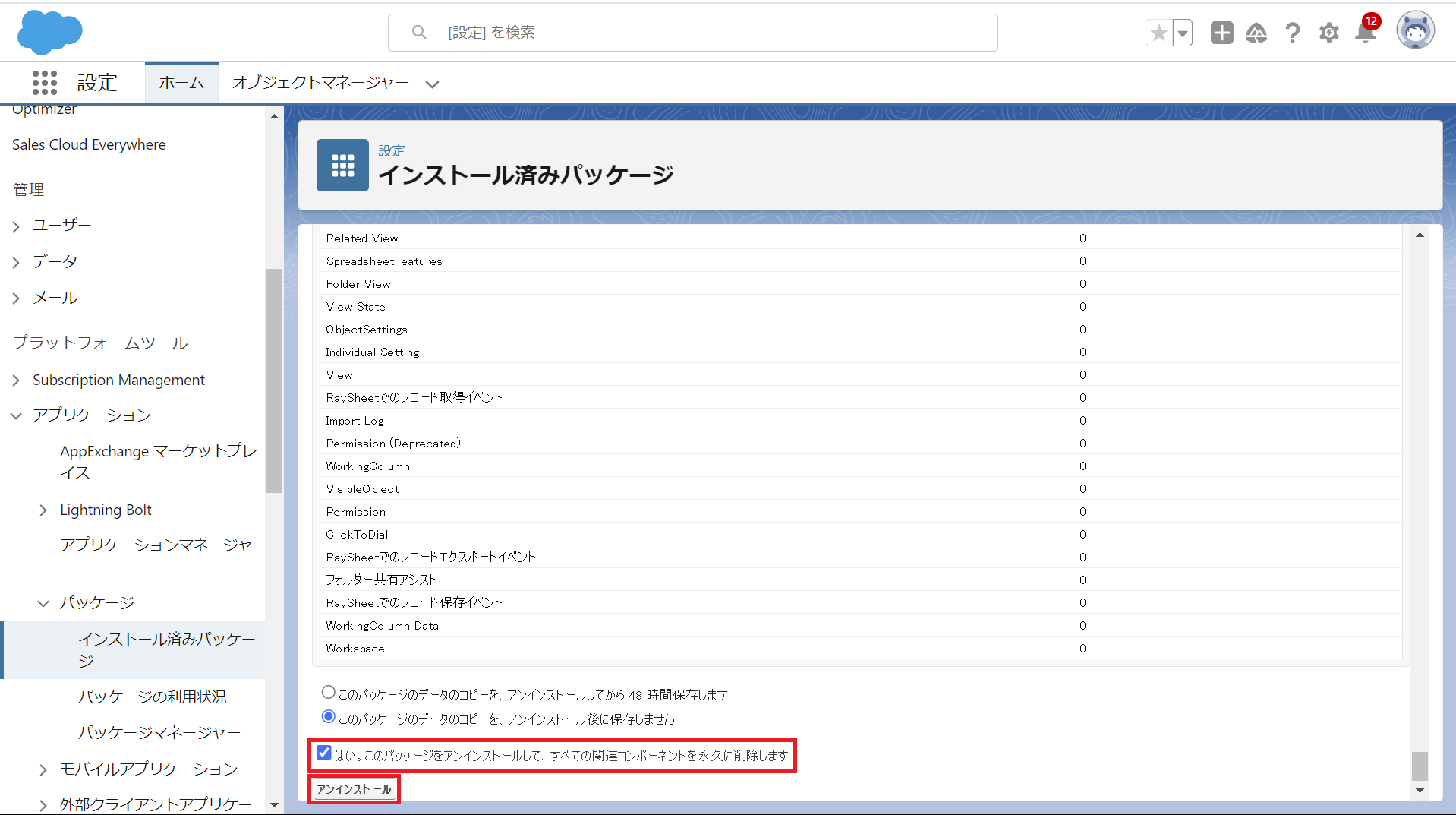Click the ClickToDial row
The height and width of the screenshot is (815, 1456).
(x=860, y=534)
